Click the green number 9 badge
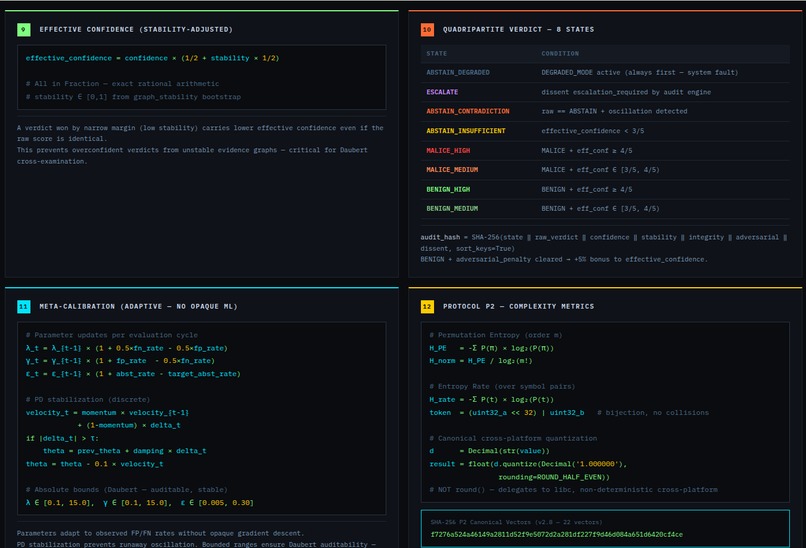806x548 pixels. pyautogui.click(x=24, y=30)
